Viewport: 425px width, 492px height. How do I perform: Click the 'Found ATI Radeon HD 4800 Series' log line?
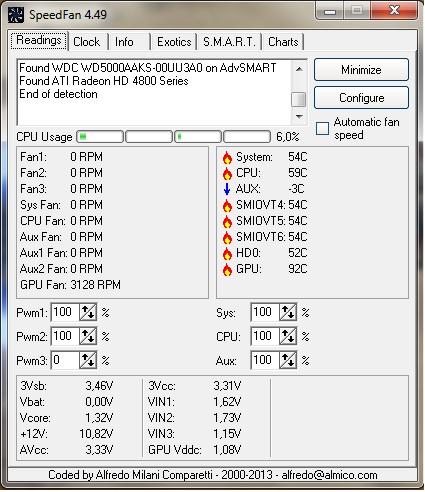pyautogui.click(x=104, y=81)
